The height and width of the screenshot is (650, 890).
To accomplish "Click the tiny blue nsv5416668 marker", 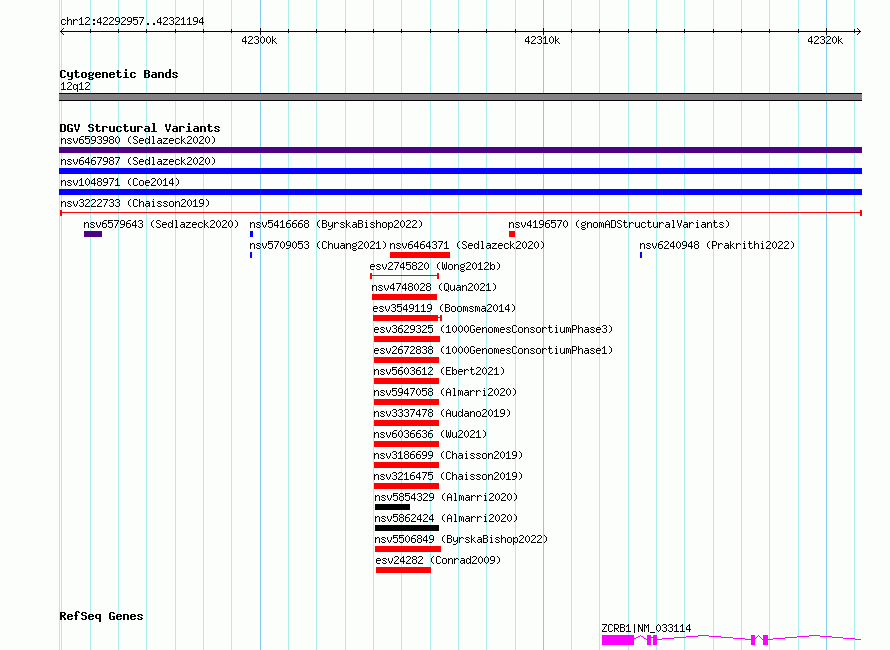I will click(251, 234).
